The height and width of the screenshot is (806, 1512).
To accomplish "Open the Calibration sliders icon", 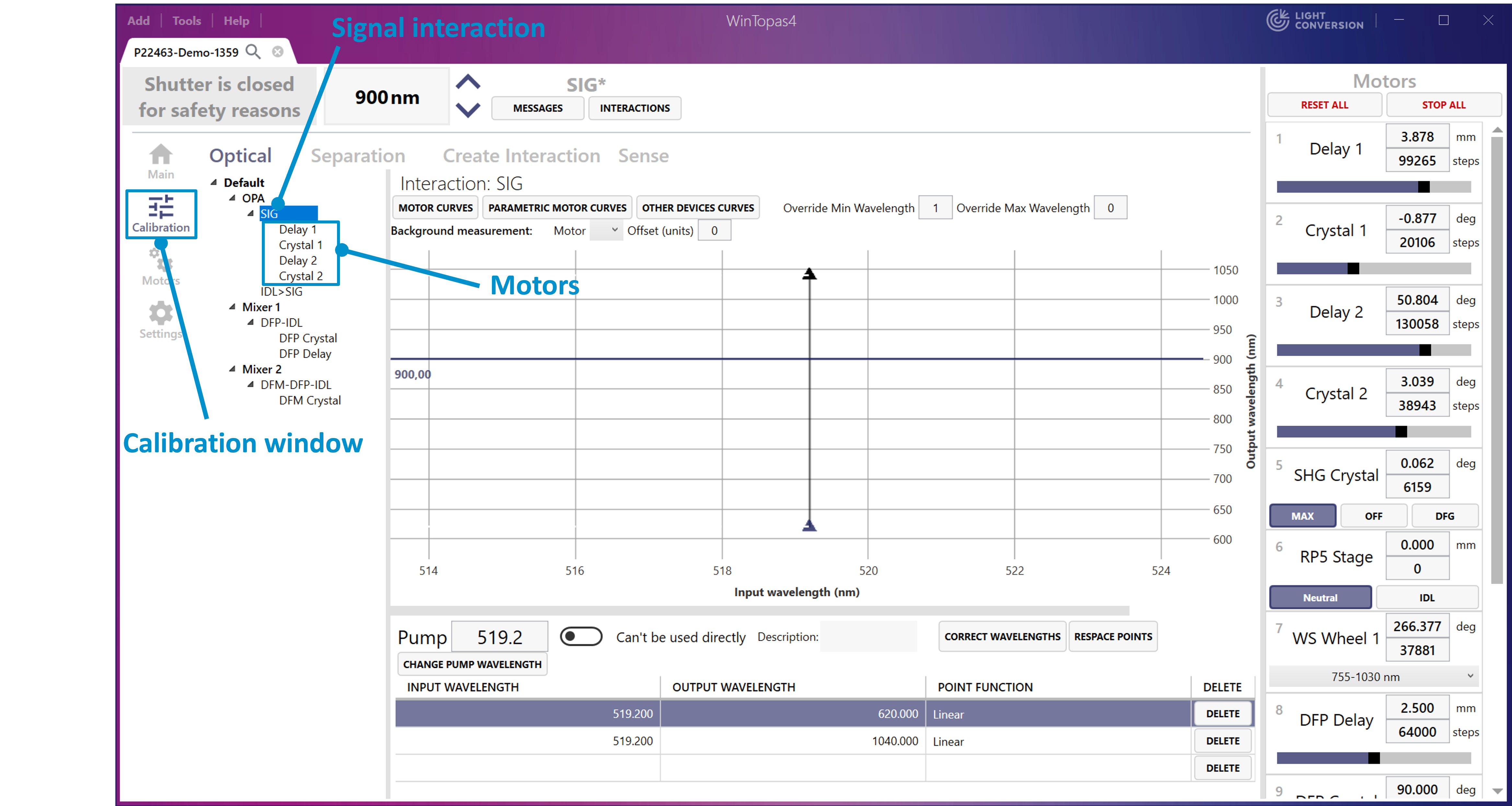I will (x=160, y=206).
